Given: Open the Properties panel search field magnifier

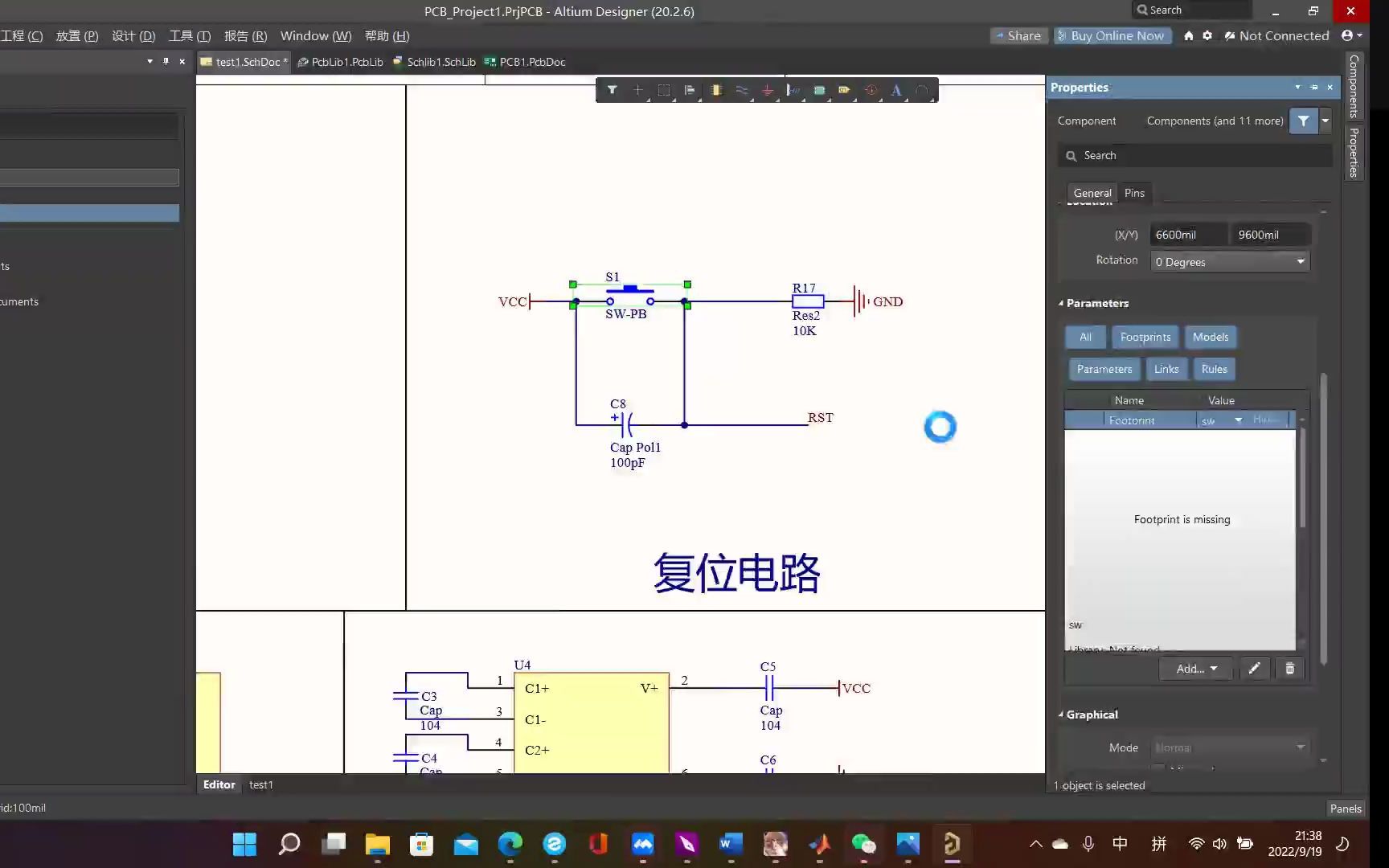Looking at the screenshot, I should (1072, 155).
